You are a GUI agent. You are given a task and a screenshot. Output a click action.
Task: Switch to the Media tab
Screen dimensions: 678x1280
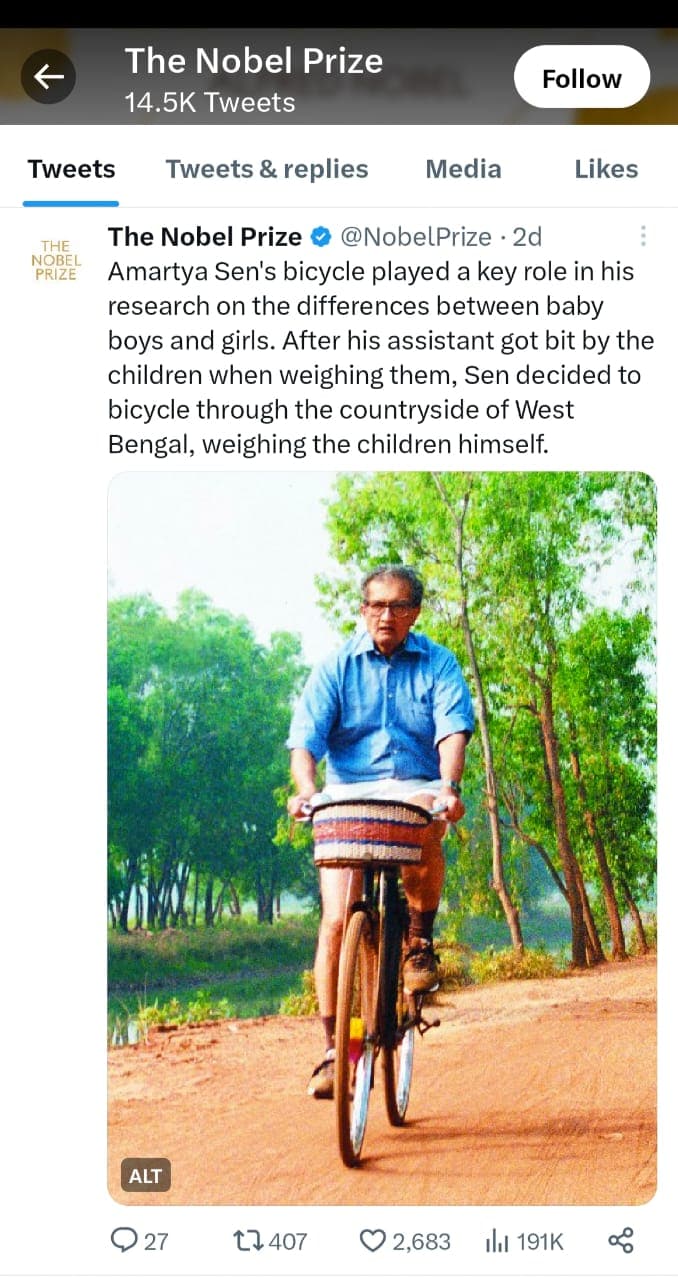coord(463,170)
